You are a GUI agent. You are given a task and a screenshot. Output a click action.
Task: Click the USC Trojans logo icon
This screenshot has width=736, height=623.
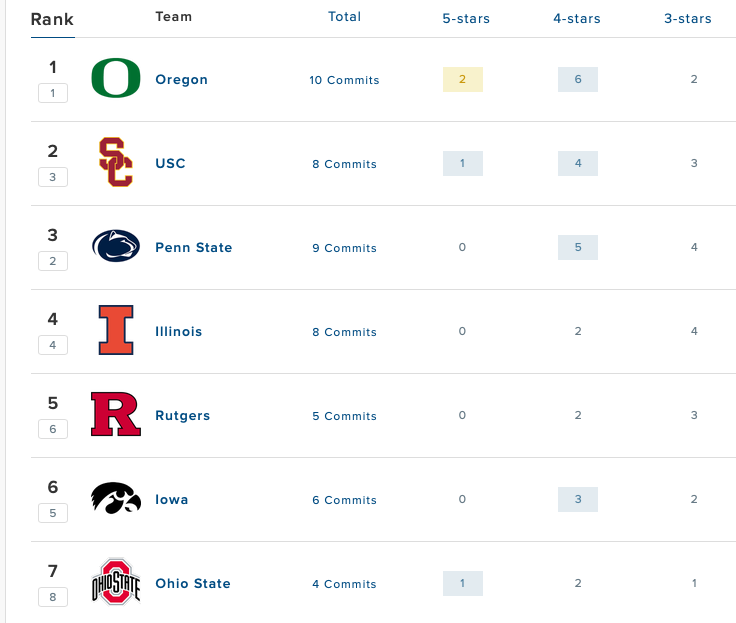coord(116,163)
